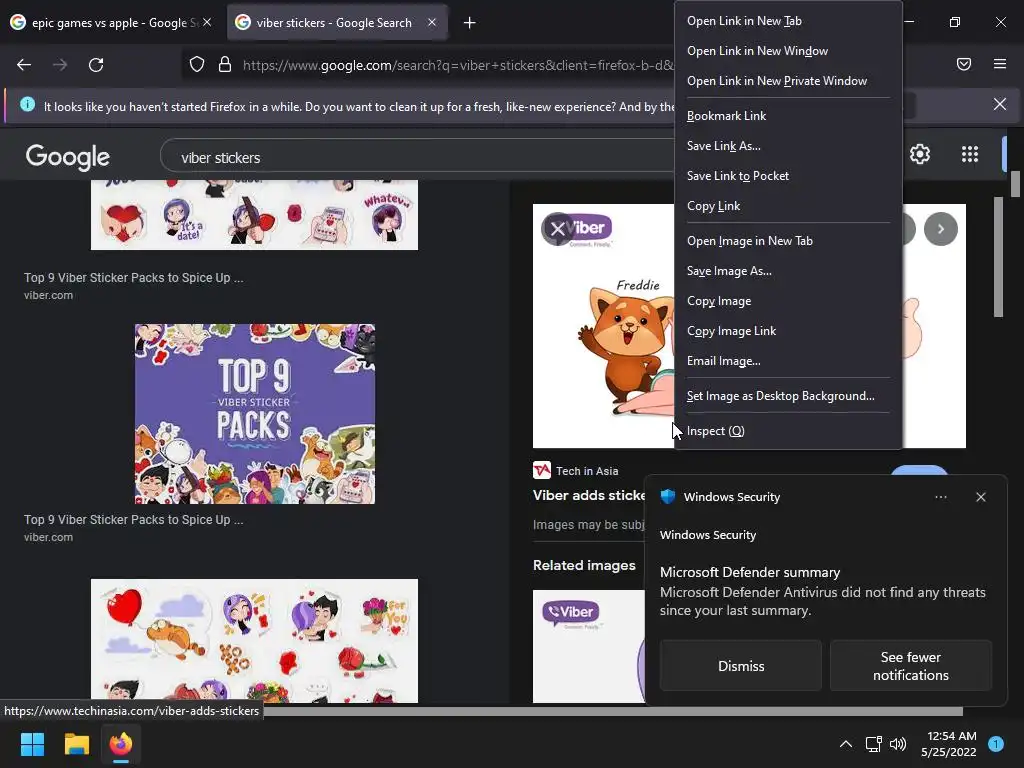This screenshot has height=768, width=1024.
Task: Click the page vertical scrollbar thumb
Action: click(x=1015, y=184)
